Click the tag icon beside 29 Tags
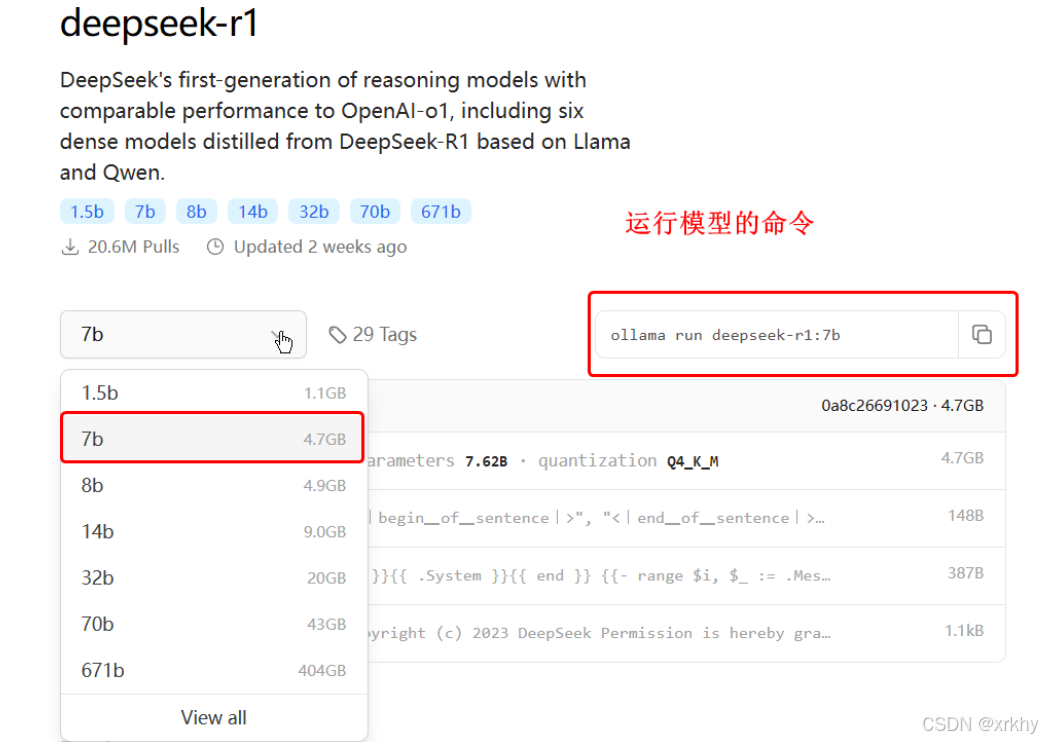 [x=338, y=335]
